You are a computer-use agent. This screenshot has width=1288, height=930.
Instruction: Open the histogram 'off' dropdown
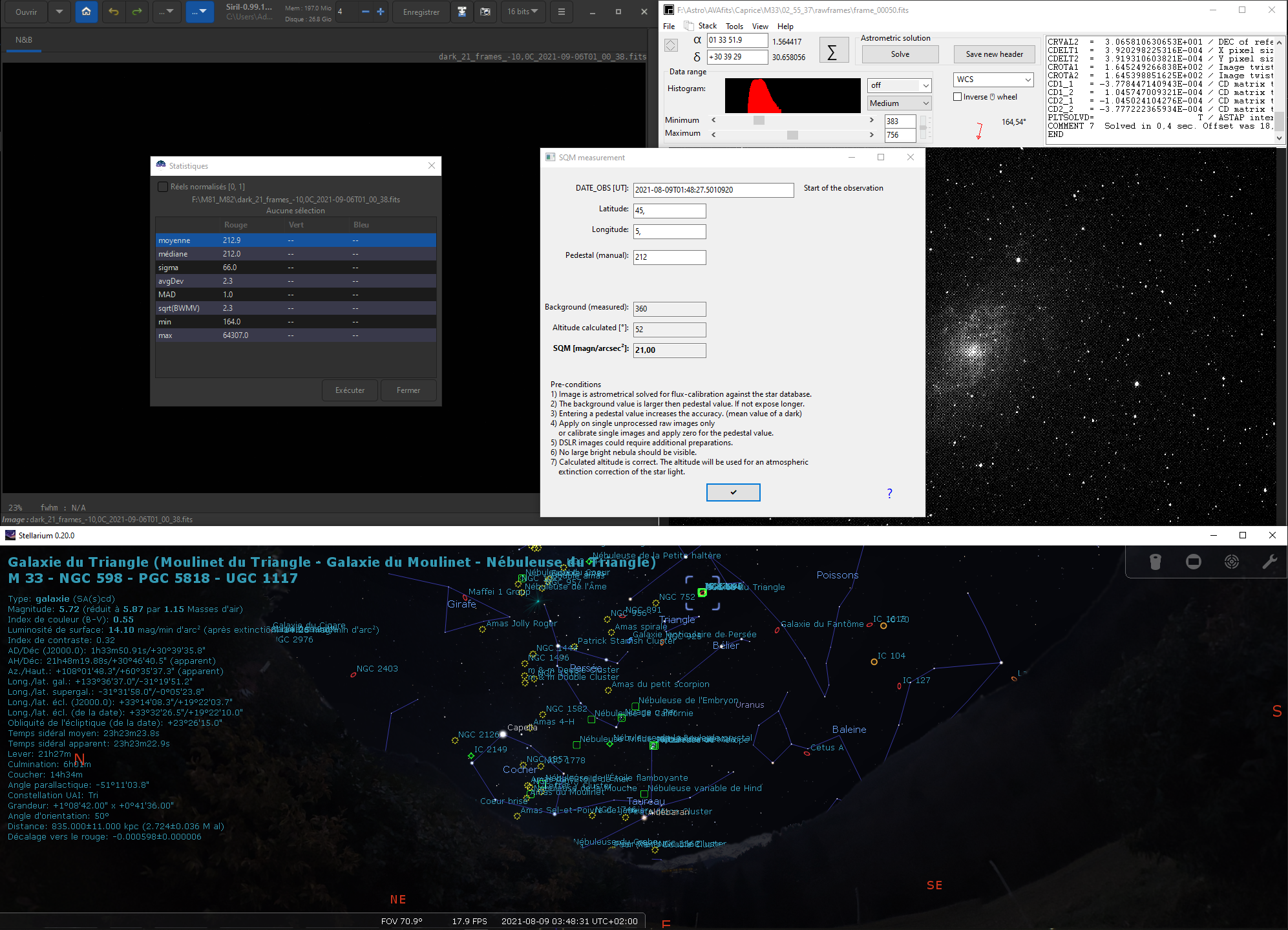[900, 85]
